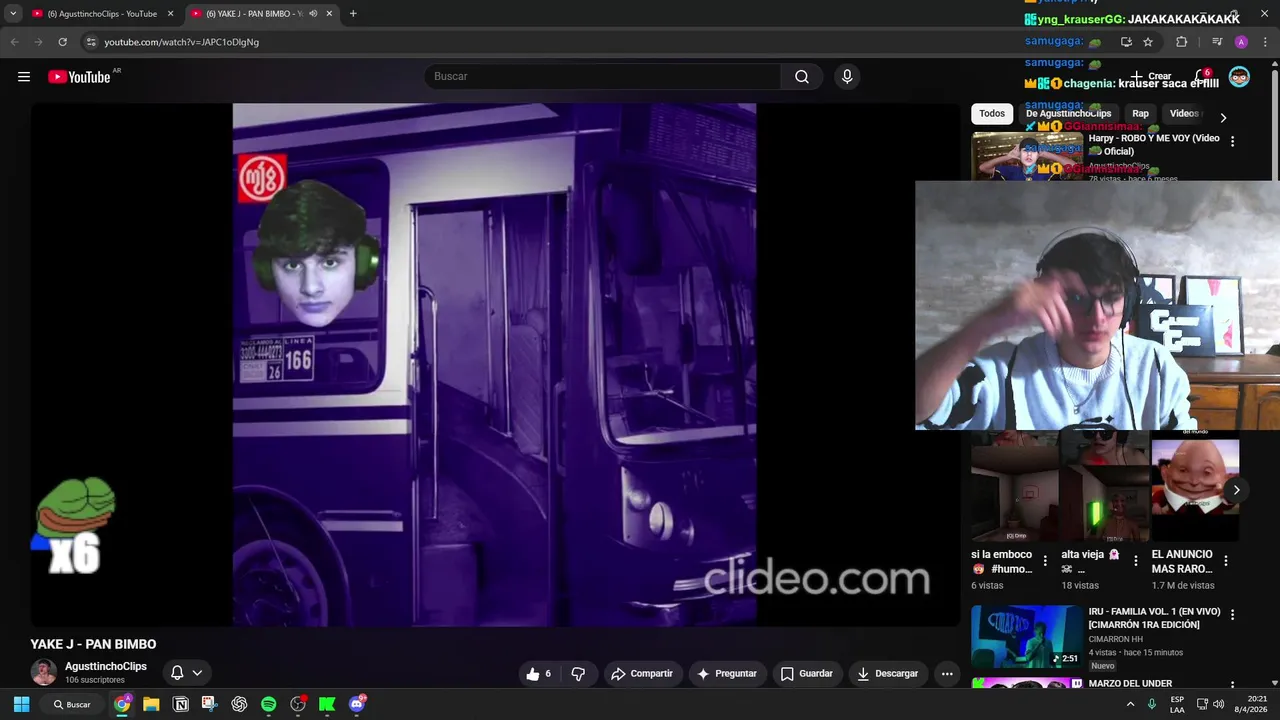Switch to AgusttinchoClips - YouTube tab
Image resolution: width=1280 pixels, height=720 pixels.
[x=102, y=14]
